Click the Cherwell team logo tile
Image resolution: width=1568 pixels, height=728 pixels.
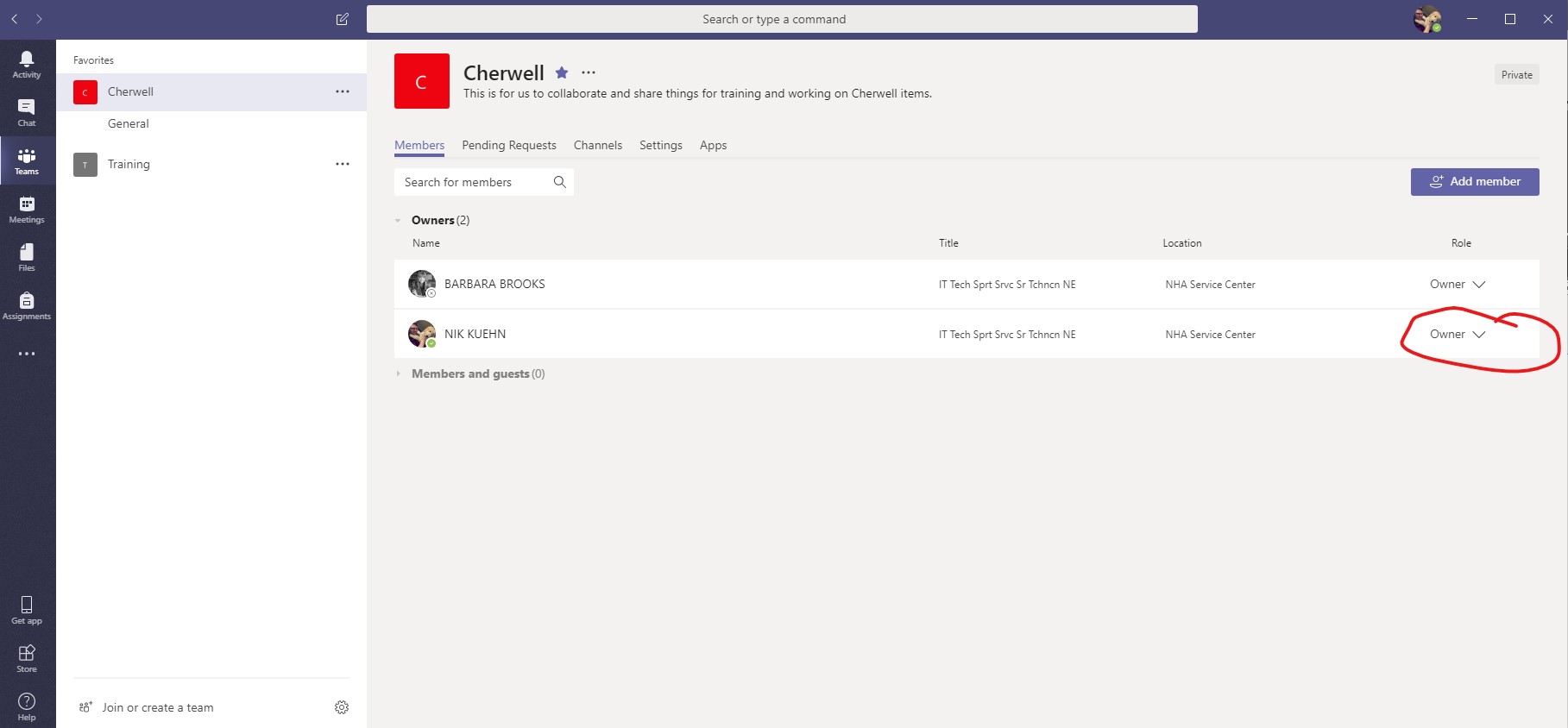(422, 81)
